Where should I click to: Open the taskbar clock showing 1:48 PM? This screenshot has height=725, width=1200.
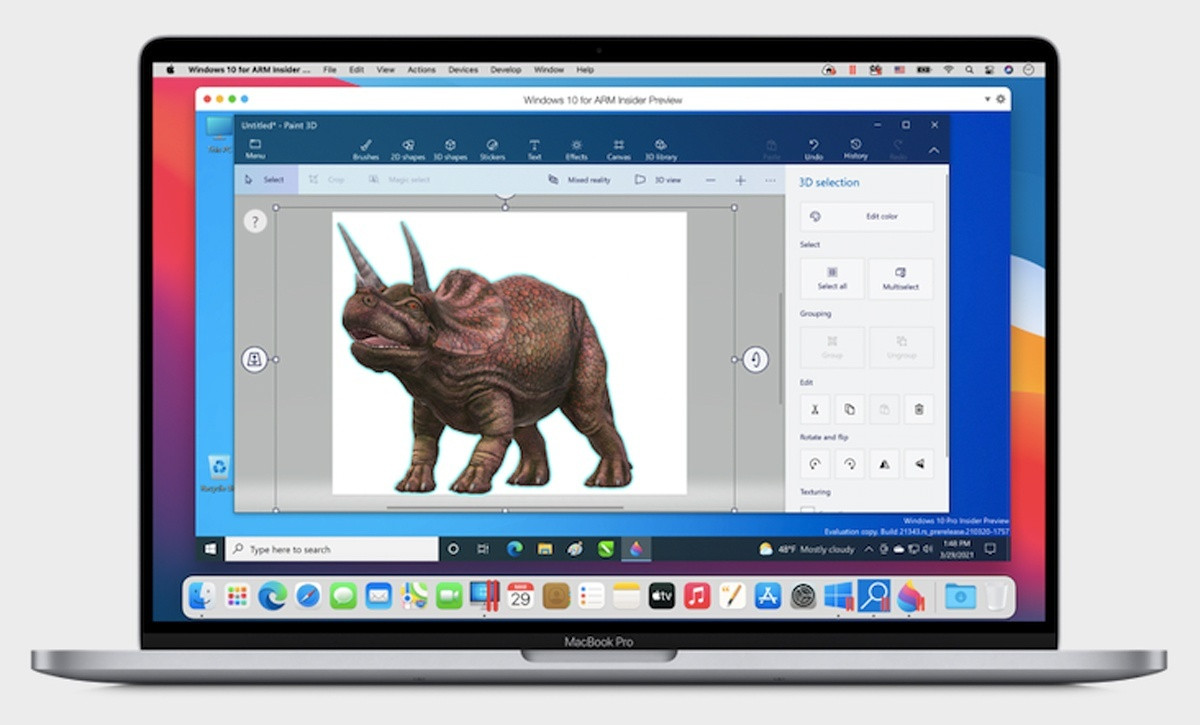click(x=958, y=549)
